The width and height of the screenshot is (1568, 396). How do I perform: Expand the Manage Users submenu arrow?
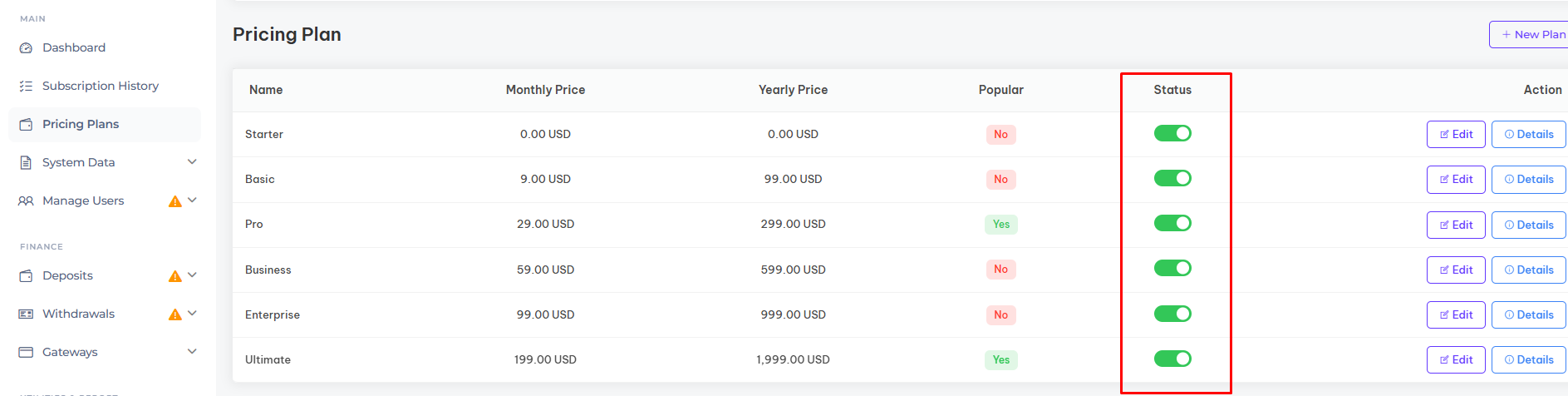192,200
